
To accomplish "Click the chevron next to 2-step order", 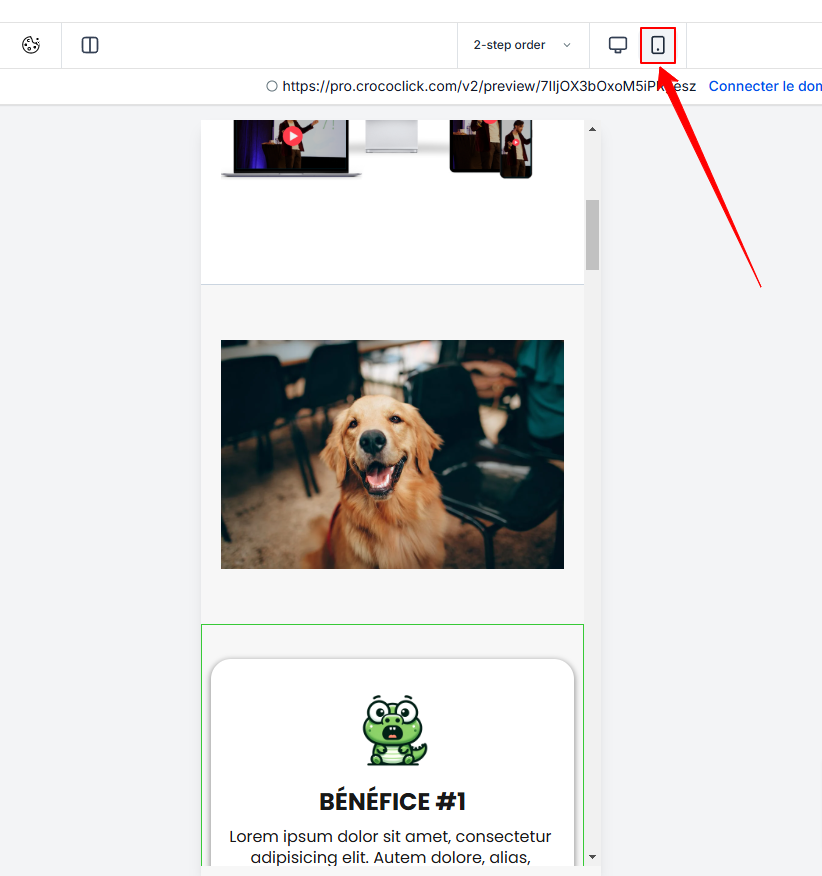I will coord(567,45).
